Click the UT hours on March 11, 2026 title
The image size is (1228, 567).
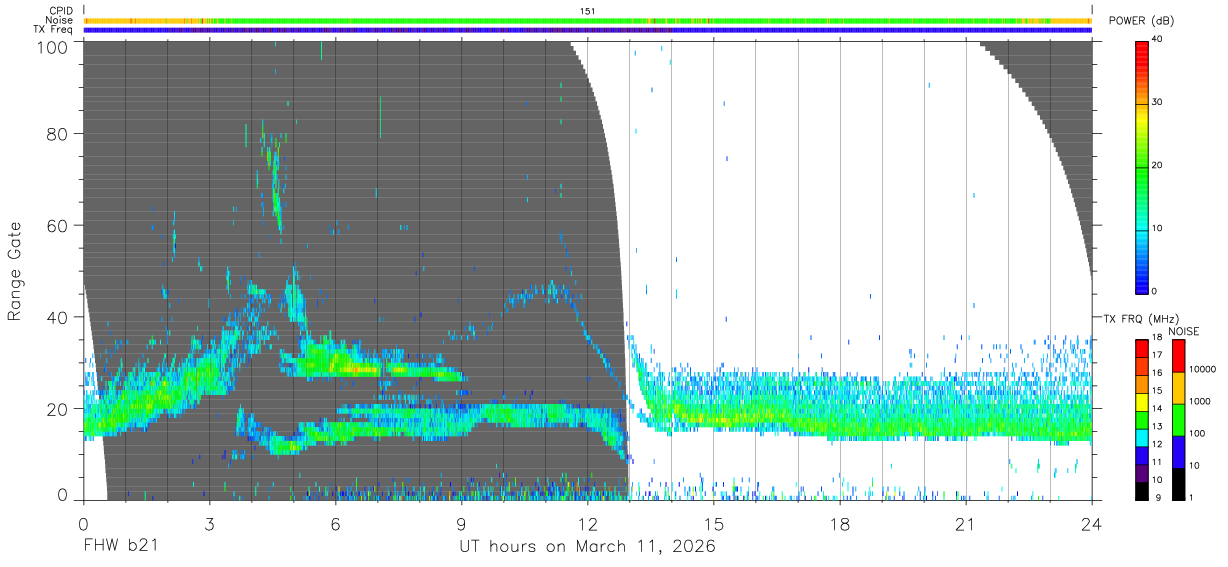click(588, 547)
